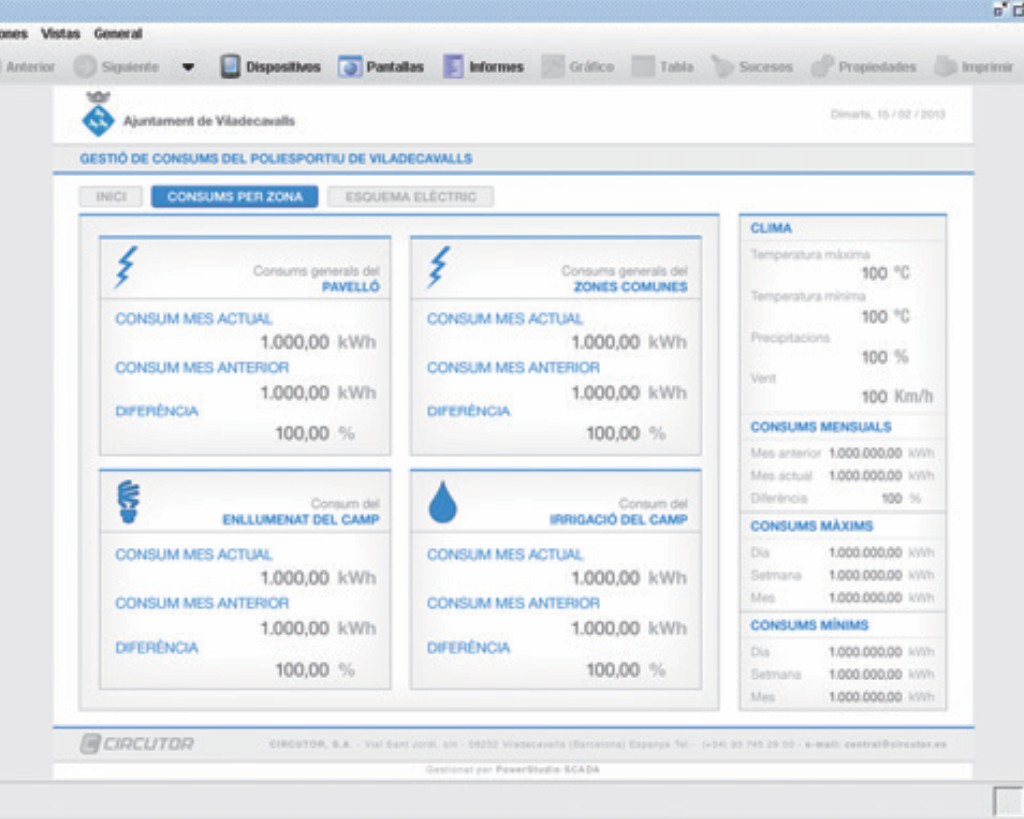Expand the navigation history dropdown arrow
Viewport: 1024px width, 819px height.
pyautogui.click(x=188, y=68)
